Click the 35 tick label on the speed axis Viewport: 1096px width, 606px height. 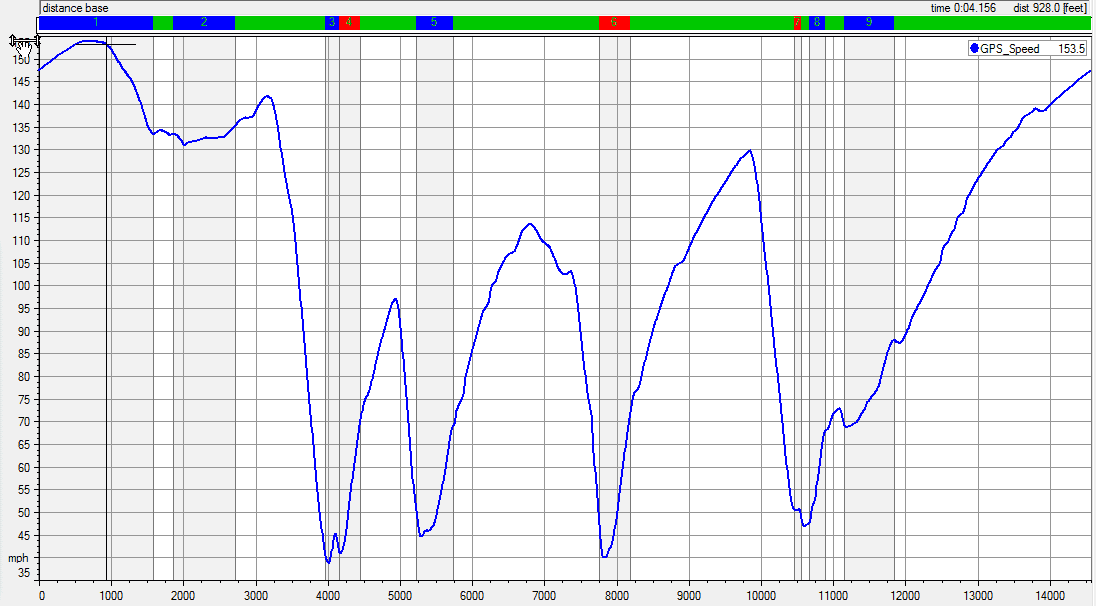(24, 572)
